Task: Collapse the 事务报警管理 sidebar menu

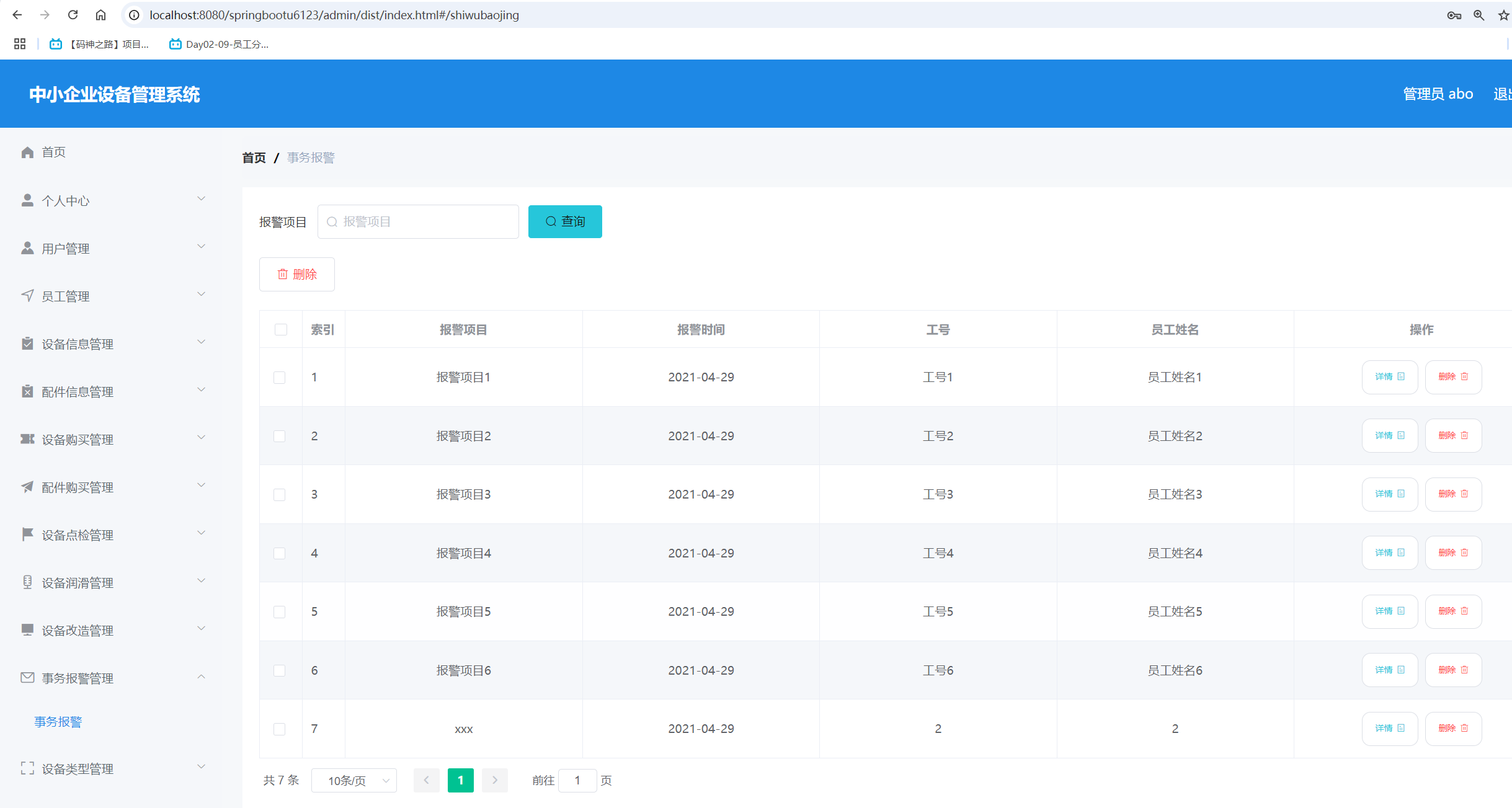Action: pyautogui.click(x=112, y=678)
